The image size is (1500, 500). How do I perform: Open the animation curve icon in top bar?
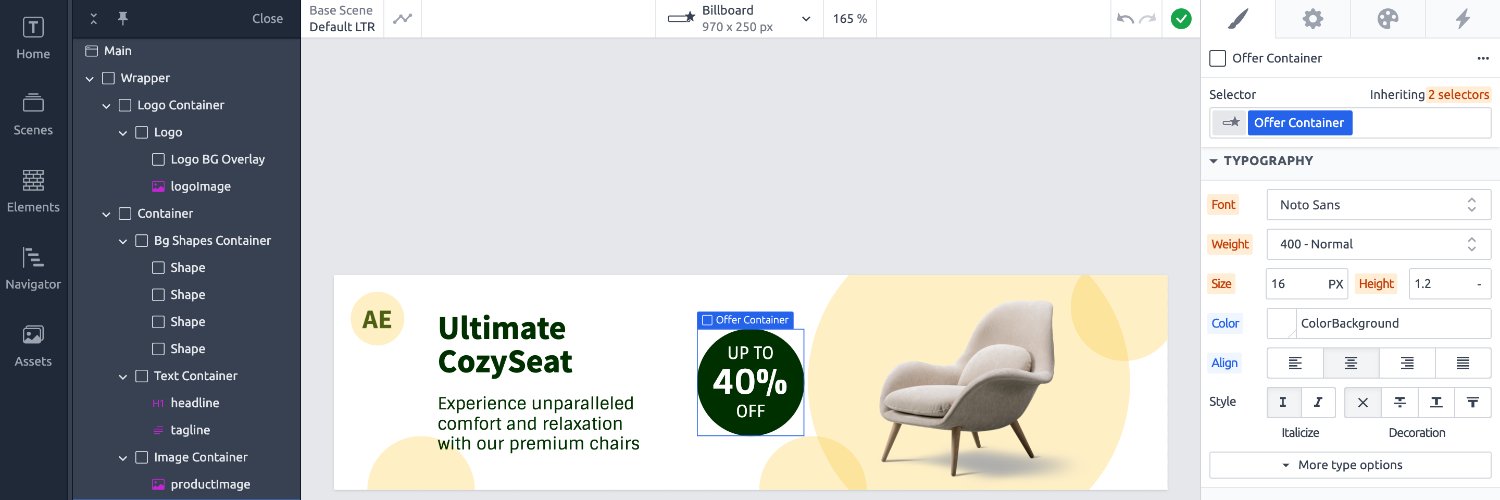coord(401,19)
